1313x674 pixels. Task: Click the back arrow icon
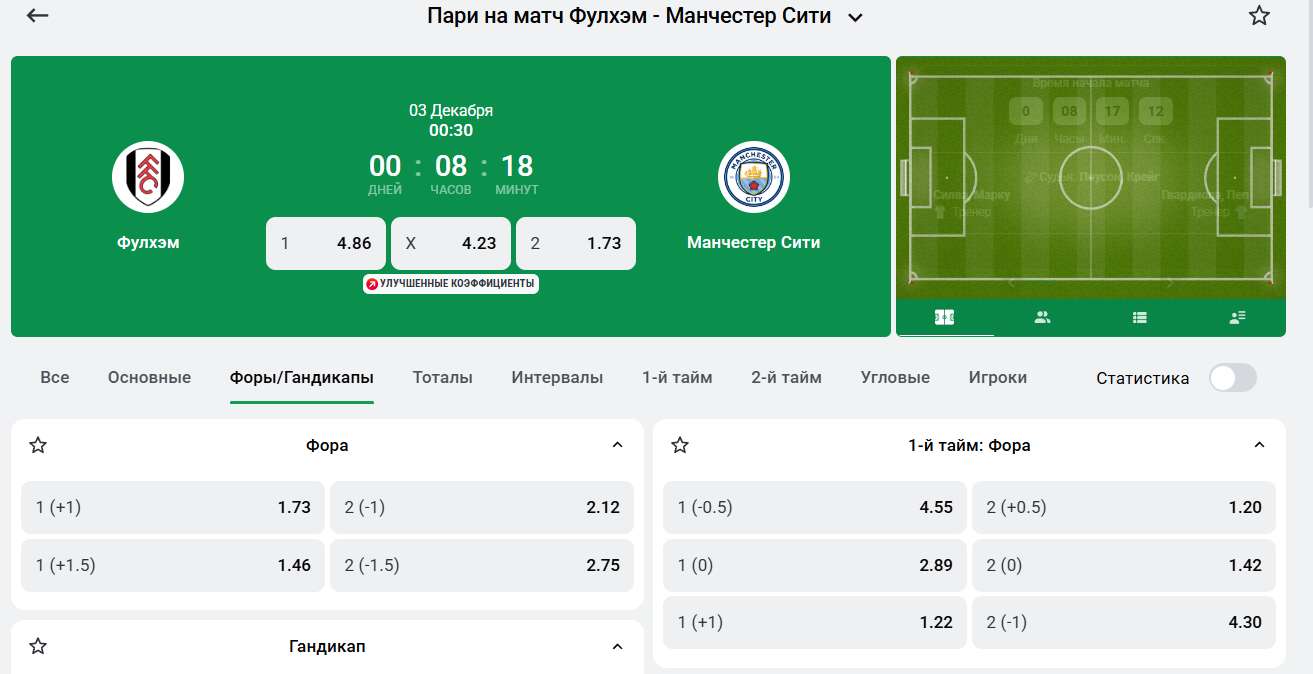(37, 16)
